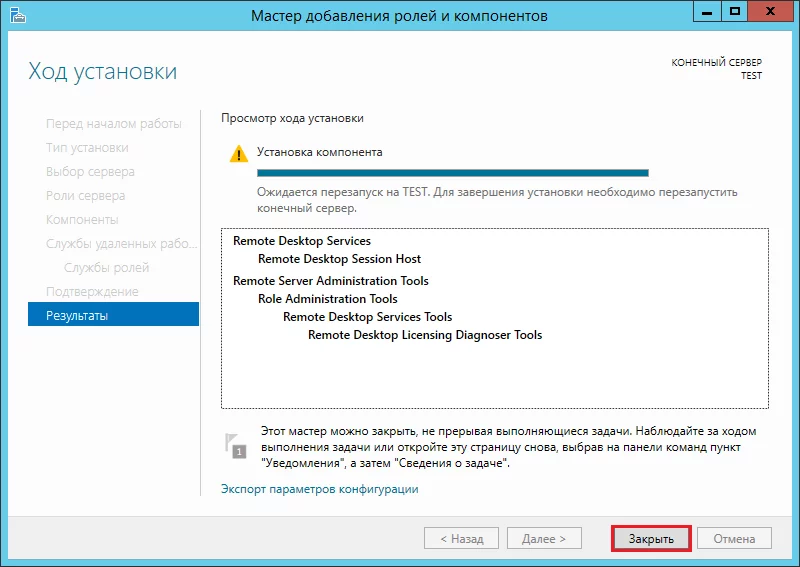Click the Role Administration Tools entry

[327, 299]
